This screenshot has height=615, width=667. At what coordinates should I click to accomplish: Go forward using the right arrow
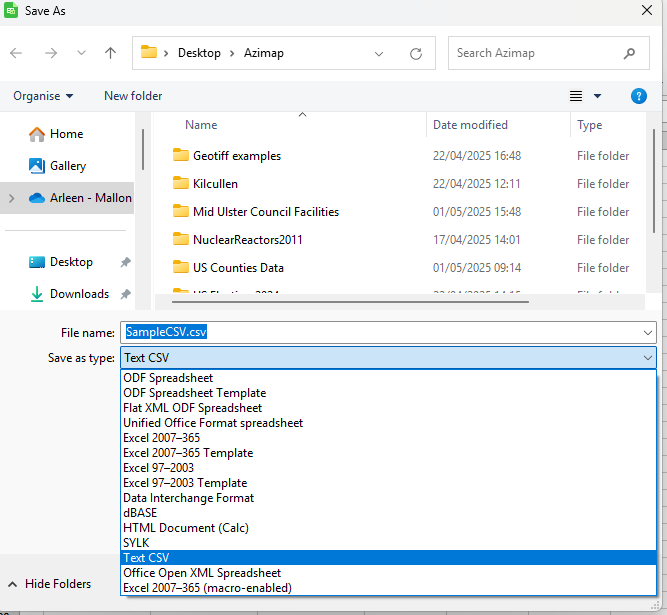pyautogui.click(x=51, y=53)
